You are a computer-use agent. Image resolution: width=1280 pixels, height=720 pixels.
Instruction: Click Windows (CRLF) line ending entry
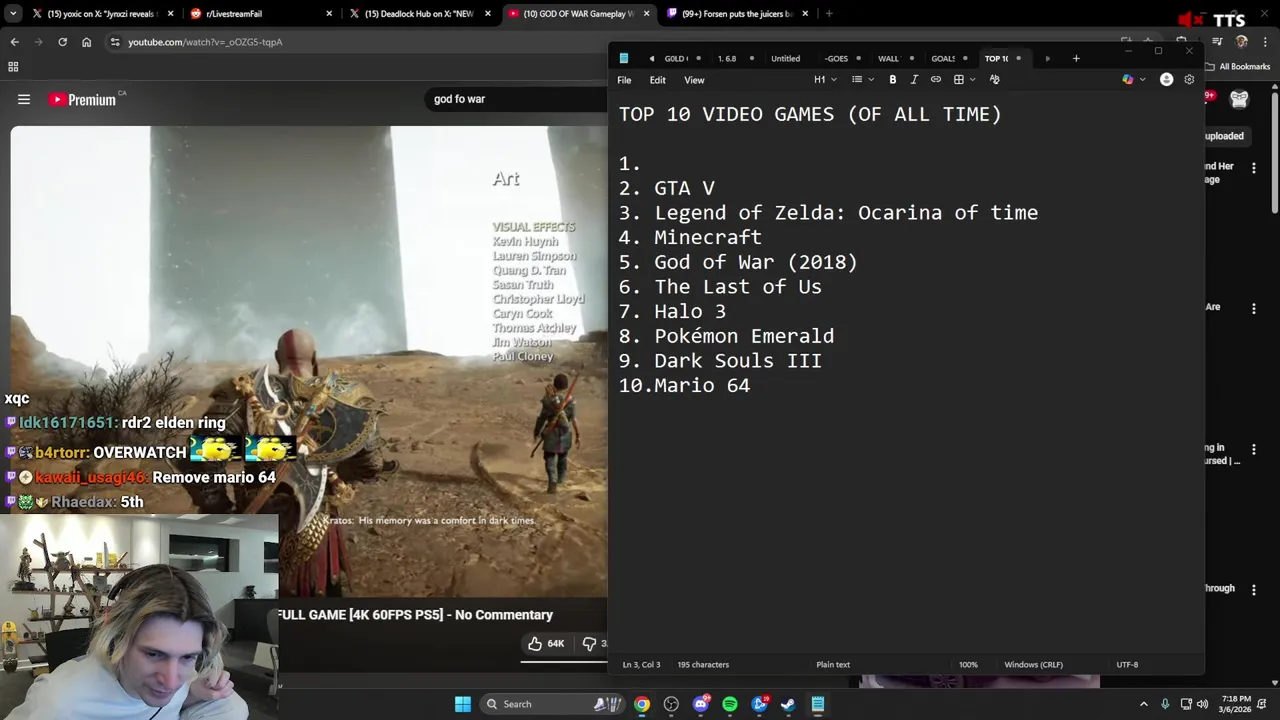1034,665
